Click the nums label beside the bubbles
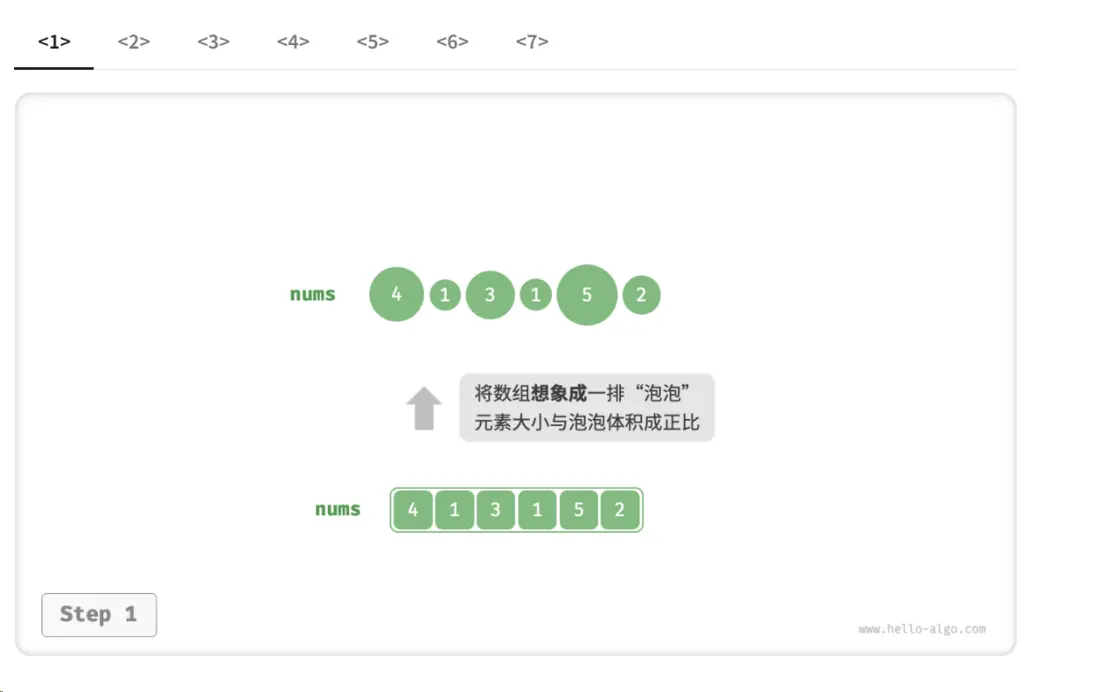The height and width of the screenshot is (692, 1098). coord(311,294)
